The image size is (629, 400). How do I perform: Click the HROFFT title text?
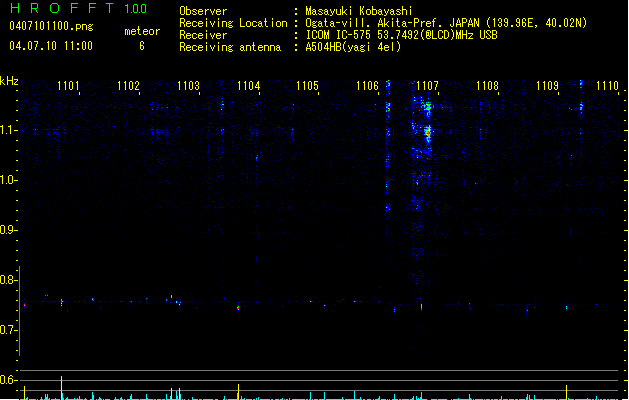click(x=62, y=8)
